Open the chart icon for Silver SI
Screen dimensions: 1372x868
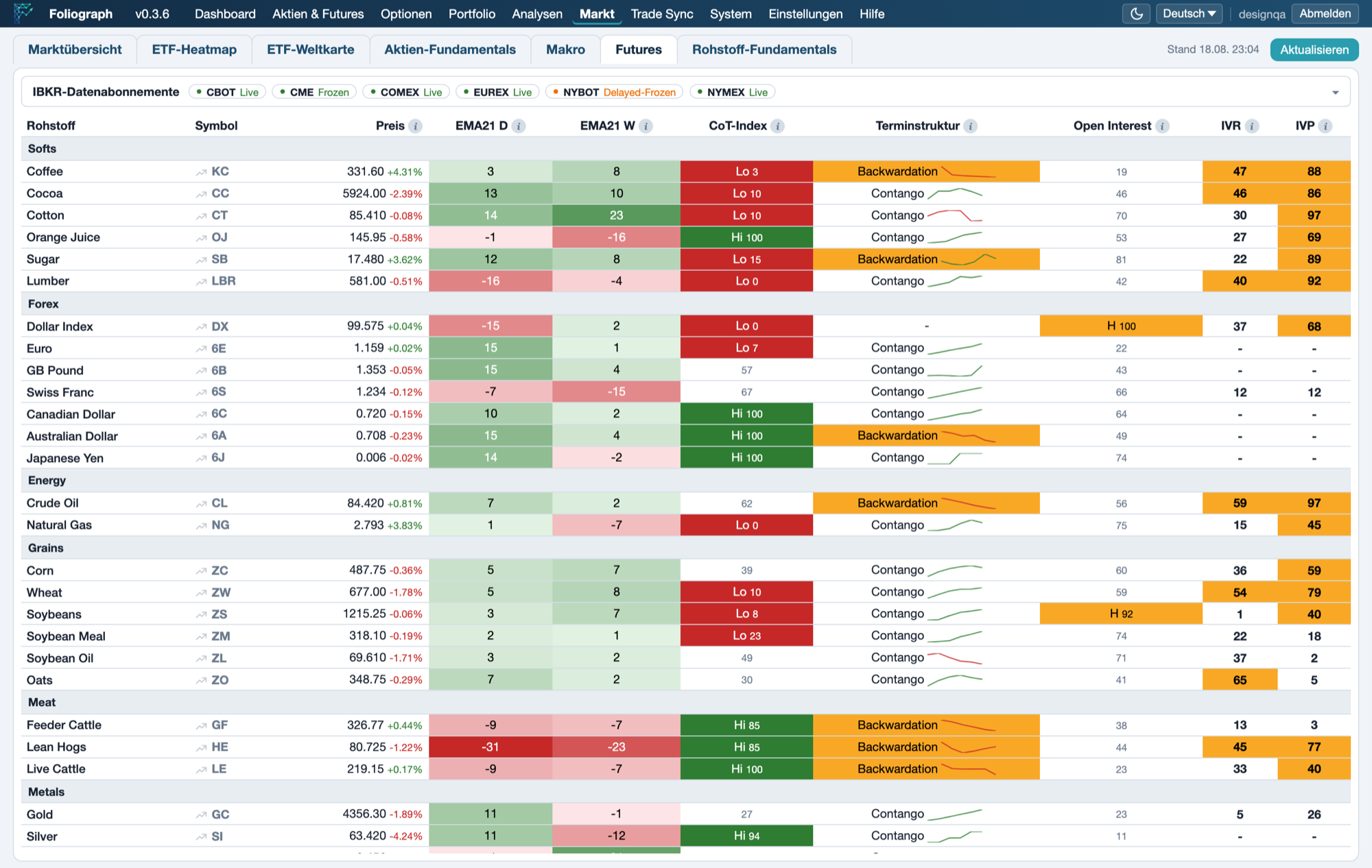click(201, 837)
